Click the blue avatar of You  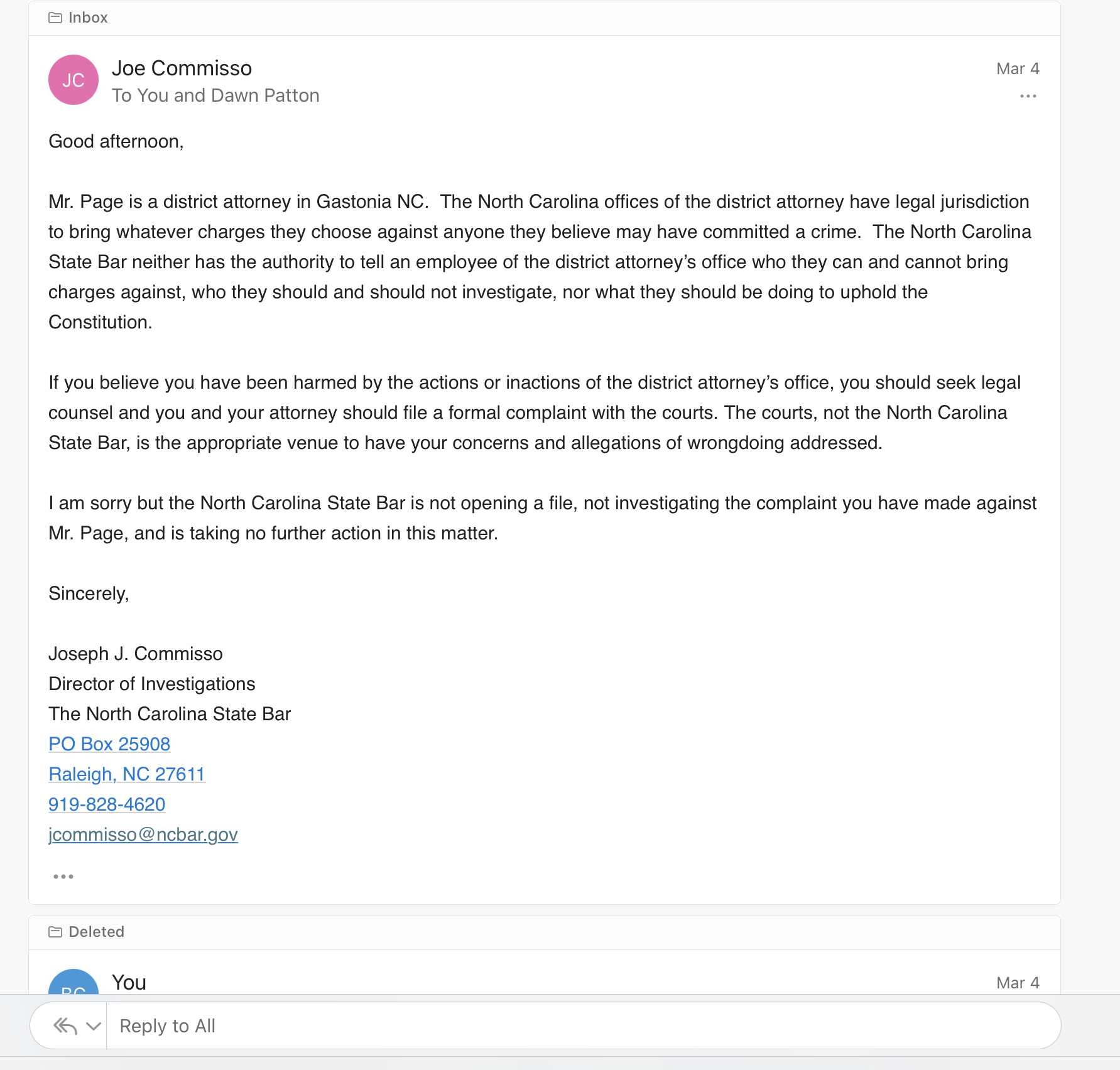pos(73,982)
